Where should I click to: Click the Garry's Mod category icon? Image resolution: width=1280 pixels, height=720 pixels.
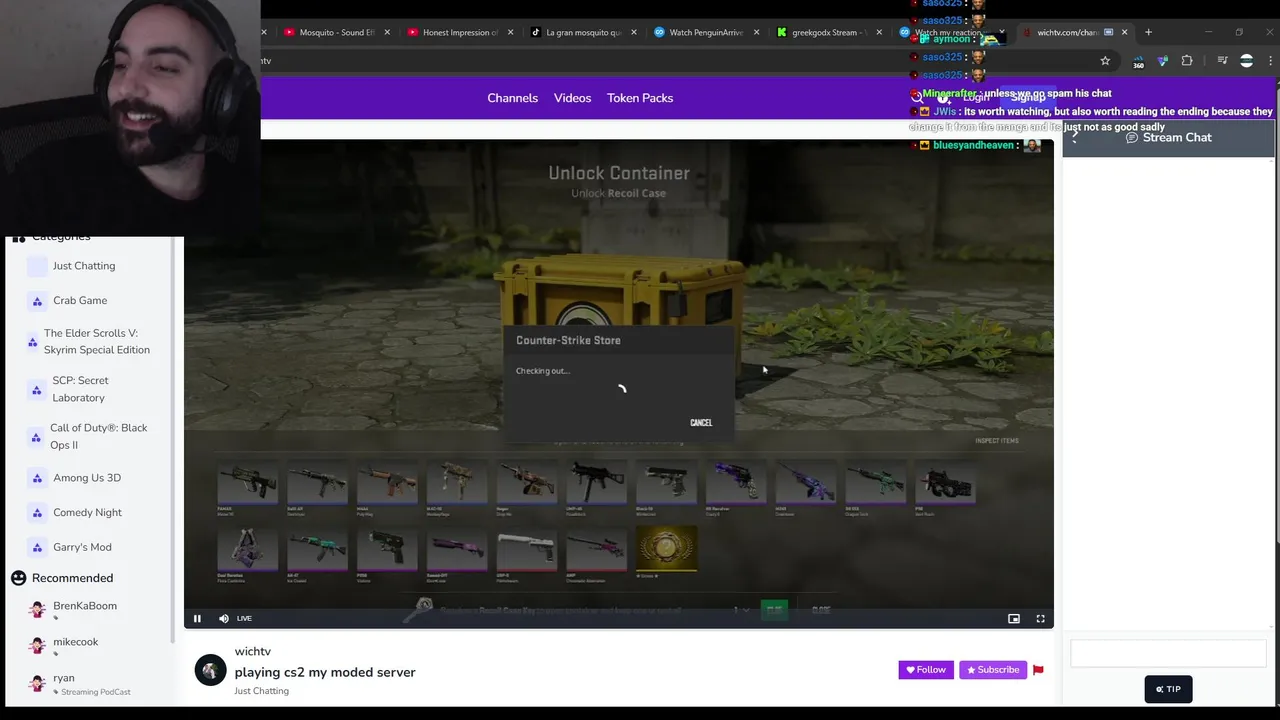37,547
